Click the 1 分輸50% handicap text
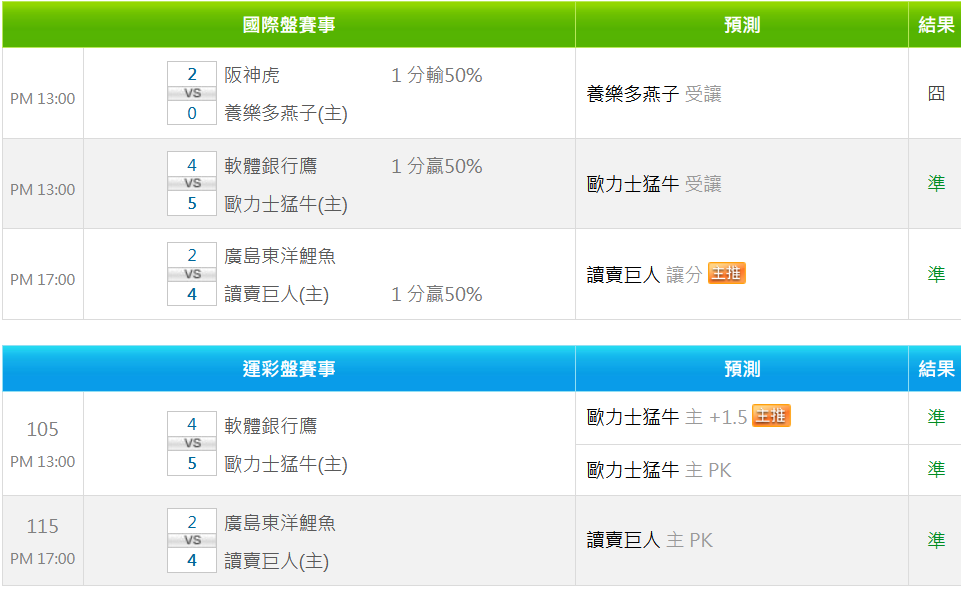The height and width of the screenshot is (589, 961). (437, 75)
